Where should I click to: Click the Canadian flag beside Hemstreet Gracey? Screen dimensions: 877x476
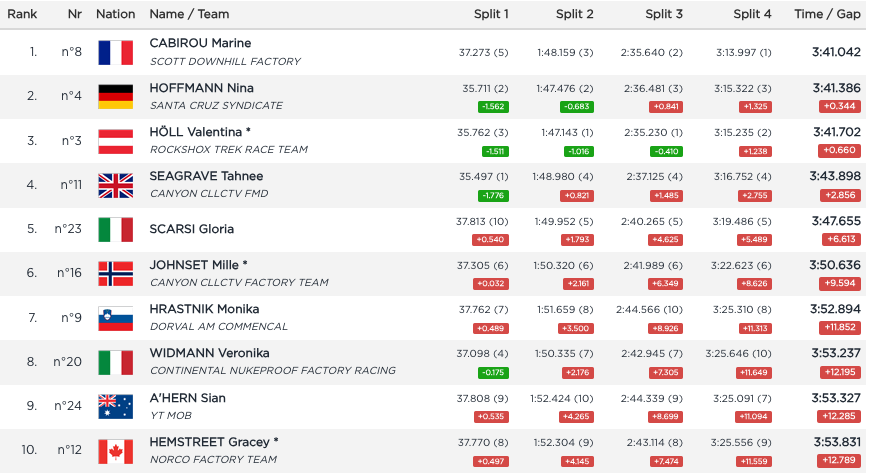pos(115,450)
